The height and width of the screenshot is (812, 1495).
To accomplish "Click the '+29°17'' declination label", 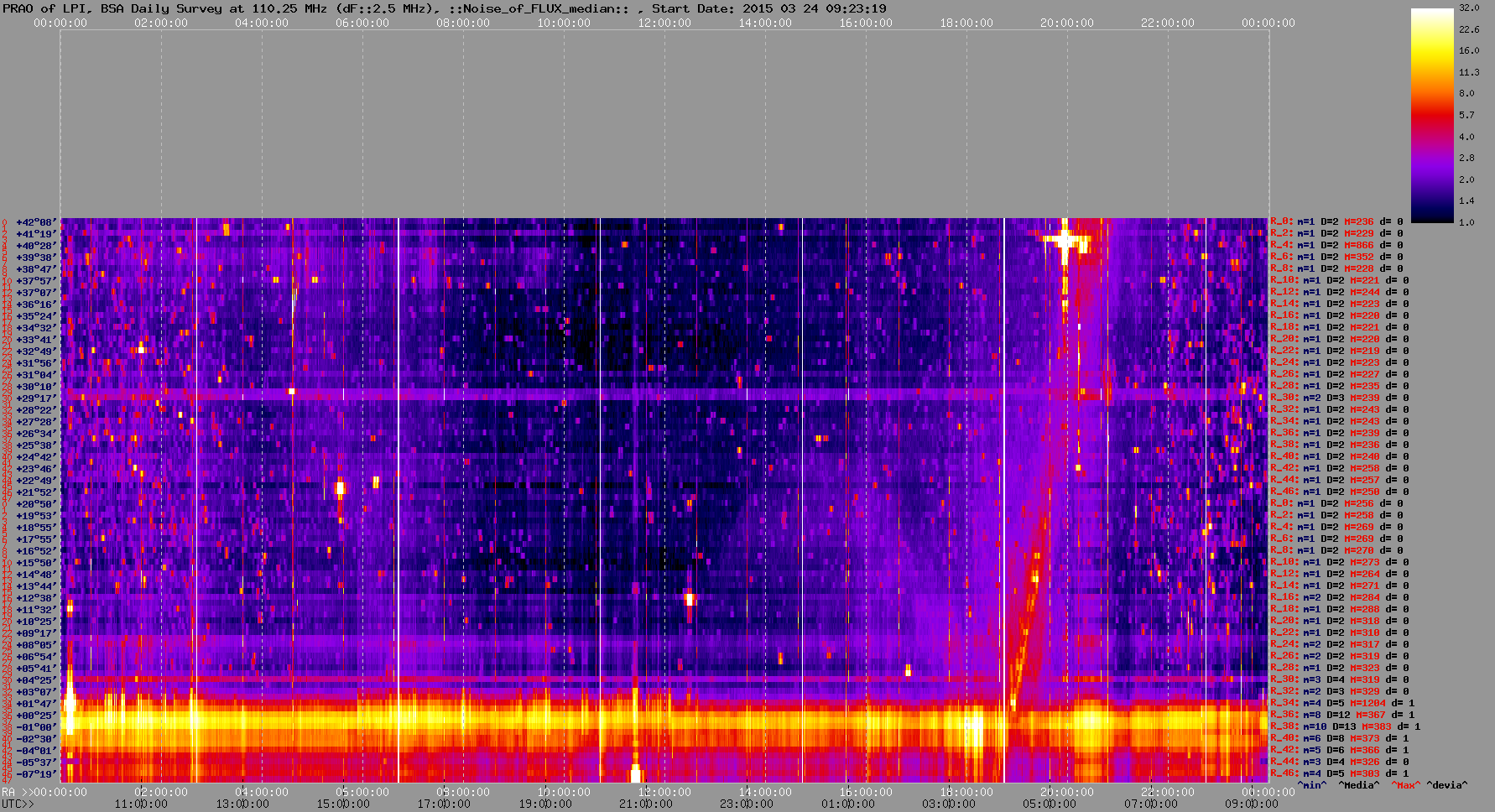I will tap(36, 398).
